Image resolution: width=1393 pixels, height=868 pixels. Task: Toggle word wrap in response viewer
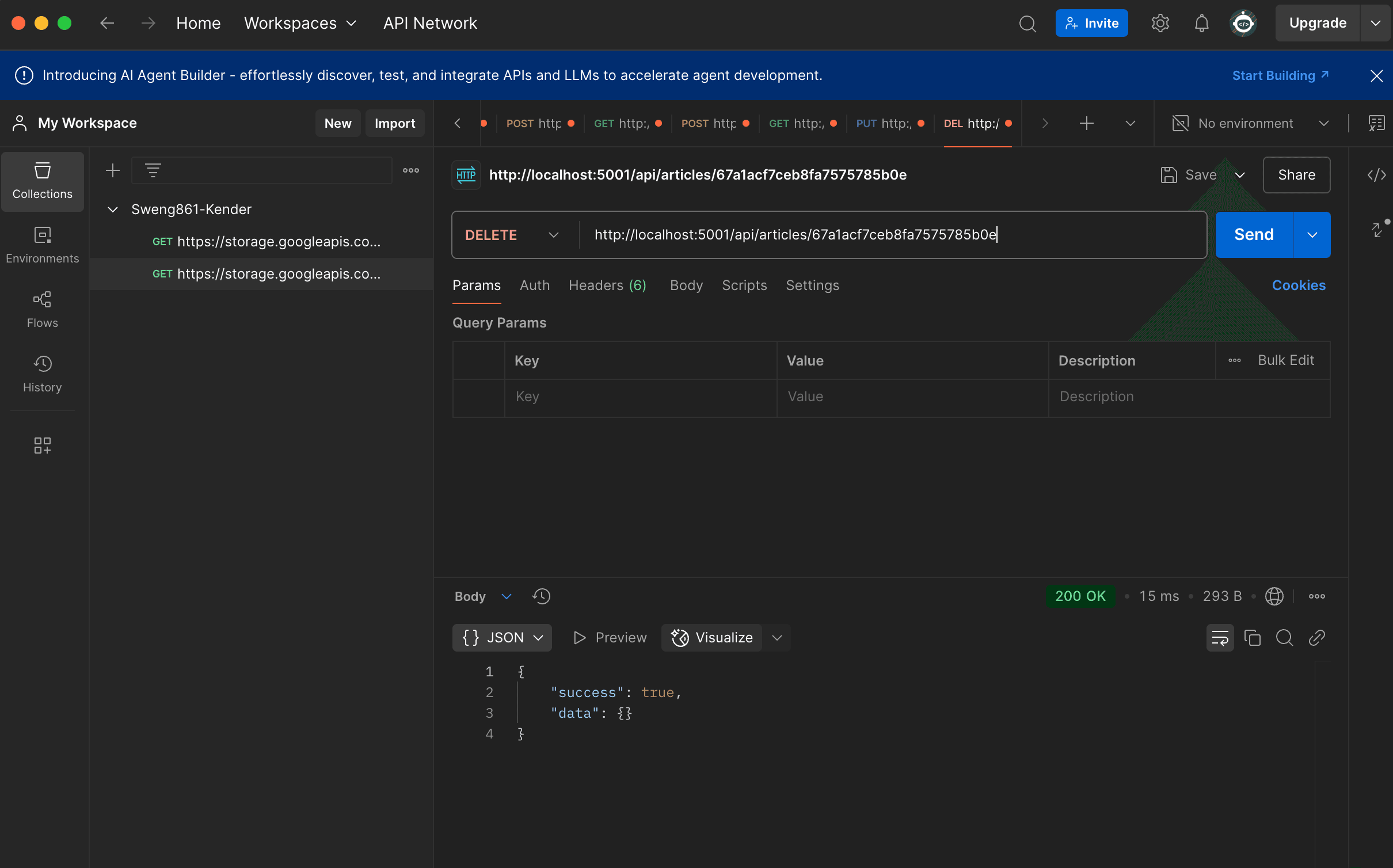[1220, 638]
